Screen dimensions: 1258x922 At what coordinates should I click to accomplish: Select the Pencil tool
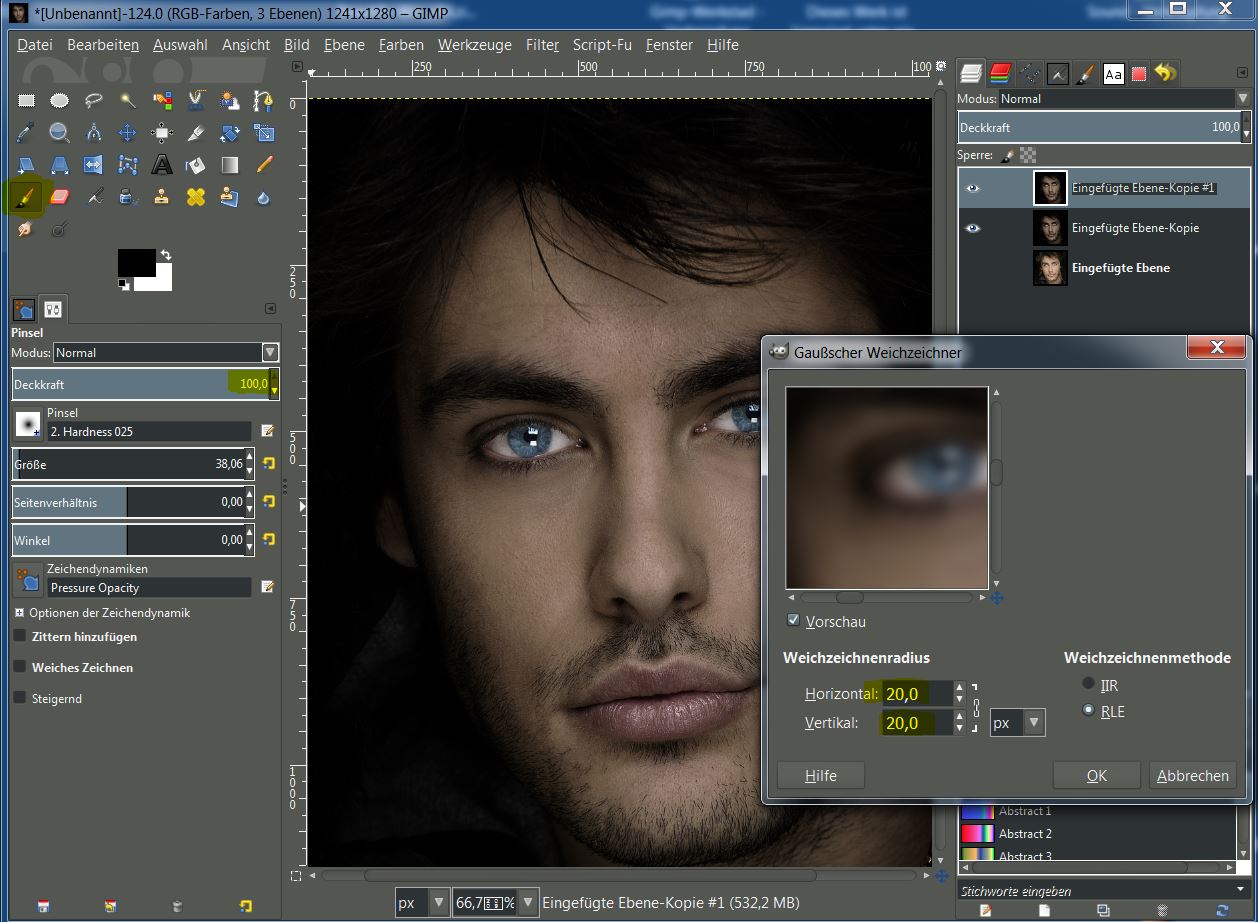(264, 165)
